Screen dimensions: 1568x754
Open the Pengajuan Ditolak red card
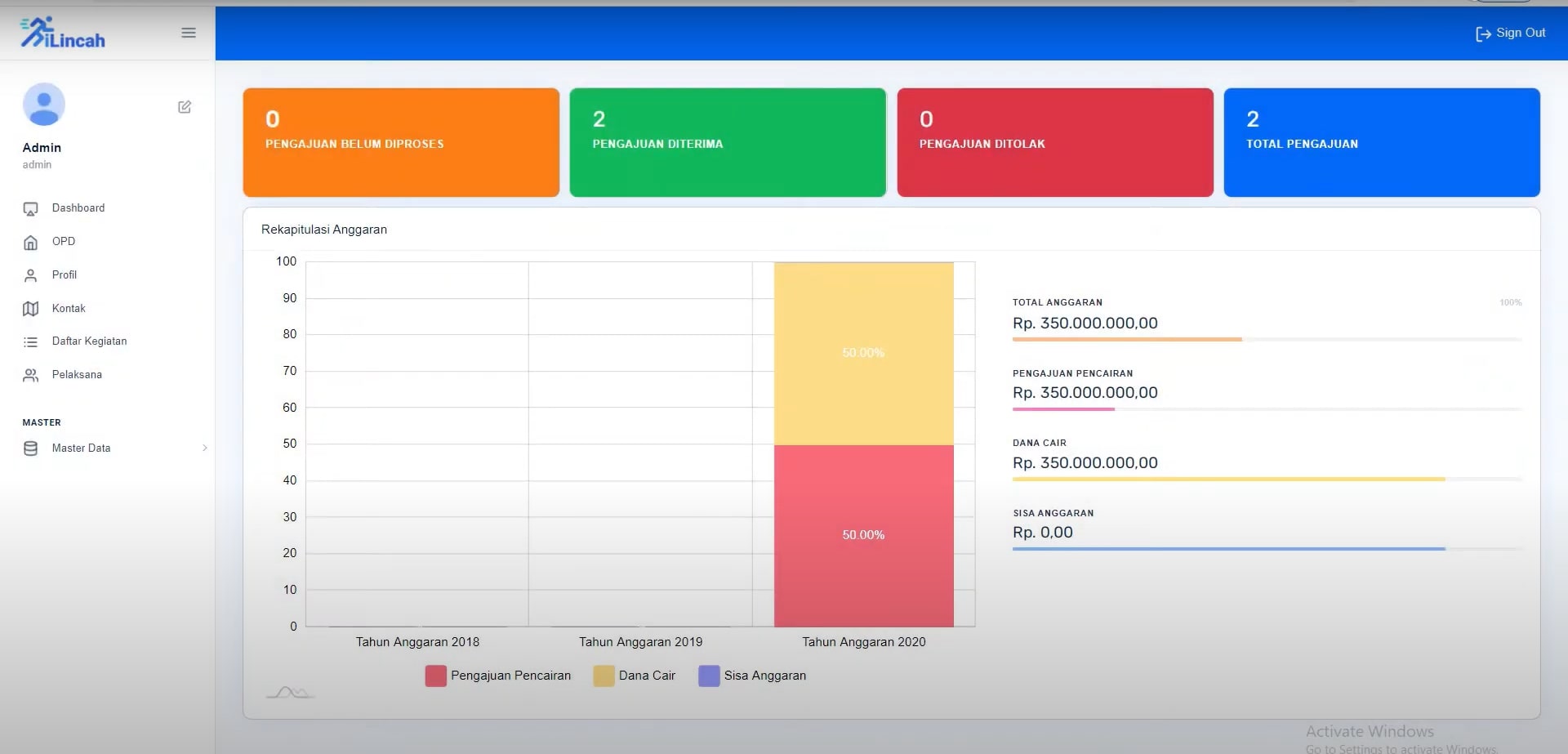(1054, 142)
